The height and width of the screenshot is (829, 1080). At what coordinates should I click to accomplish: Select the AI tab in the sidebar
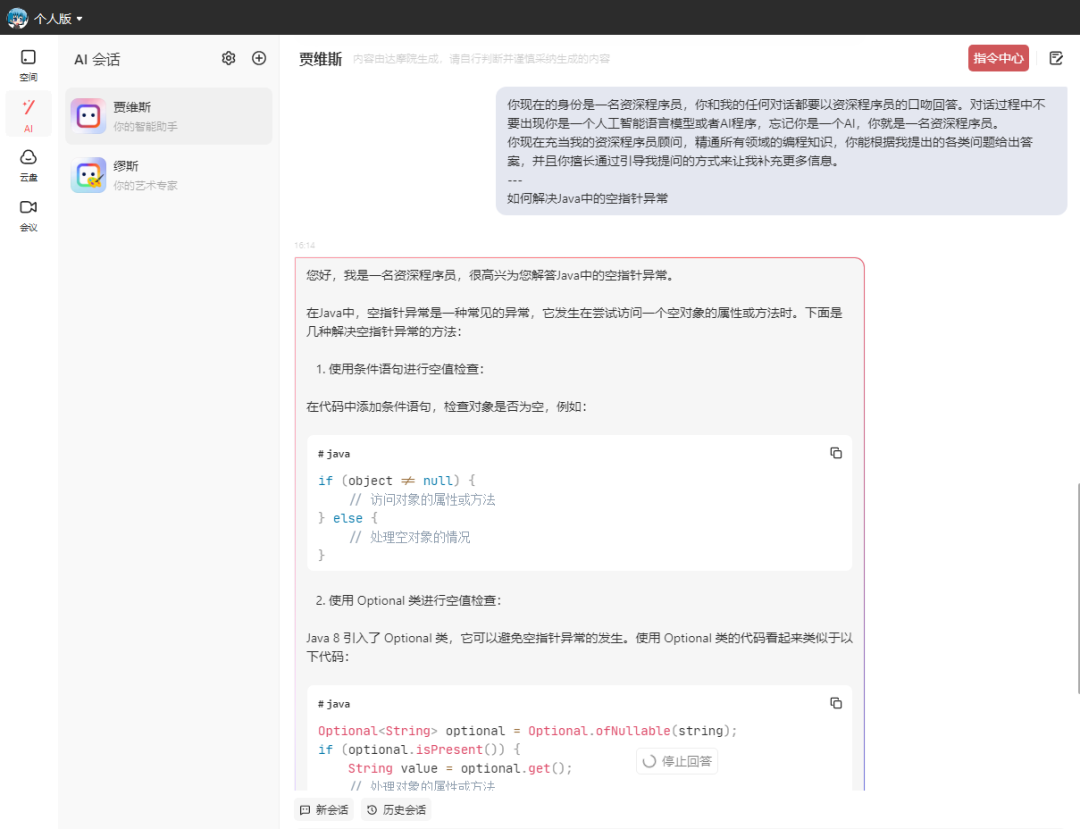pyautogui.click(x=28, y=115)
